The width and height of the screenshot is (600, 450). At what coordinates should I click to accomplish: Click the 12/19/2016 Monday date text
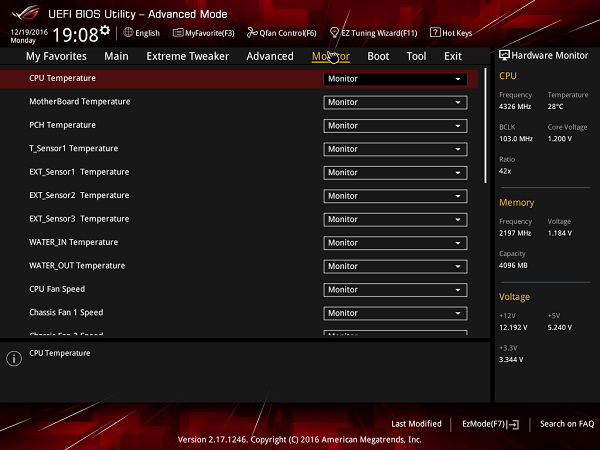(x=29, y=36)
